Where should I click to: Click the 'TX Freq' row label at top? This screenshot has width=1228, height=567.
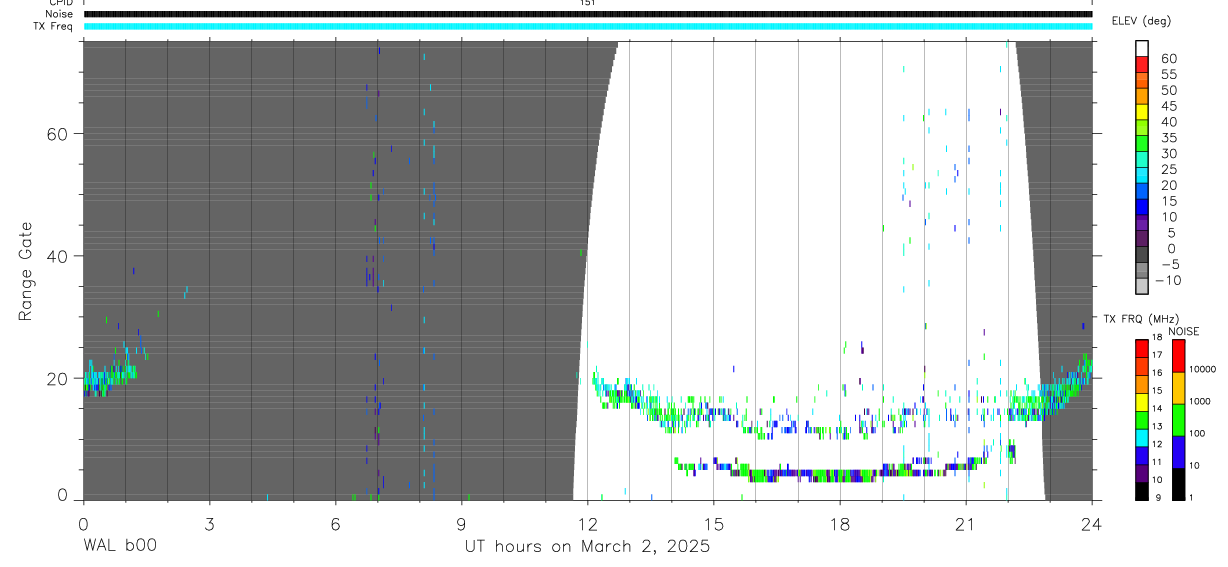pyautogui.click(x=55, y=26)
